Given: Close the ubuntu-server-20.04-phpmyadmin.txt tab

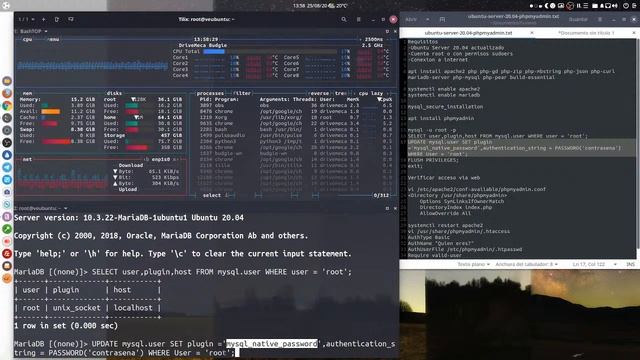Looking at the screenshot, I should [x=532, y=33].
